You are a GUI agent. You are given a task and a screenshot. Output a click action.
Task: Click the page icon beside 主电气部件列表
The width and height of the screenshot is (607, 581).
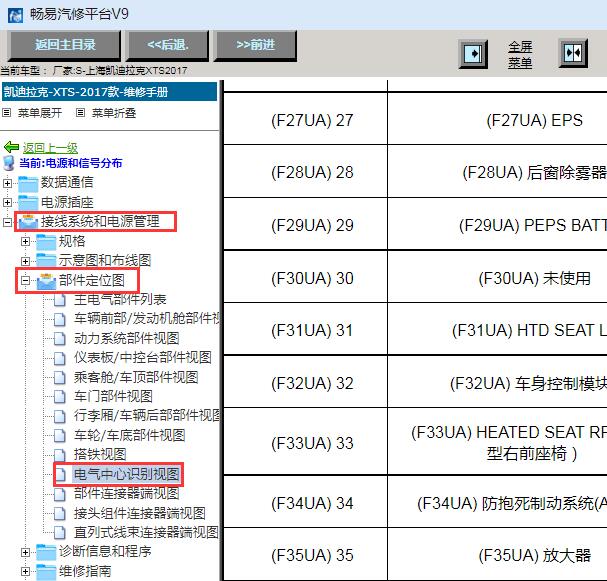[x=60, y=300]
